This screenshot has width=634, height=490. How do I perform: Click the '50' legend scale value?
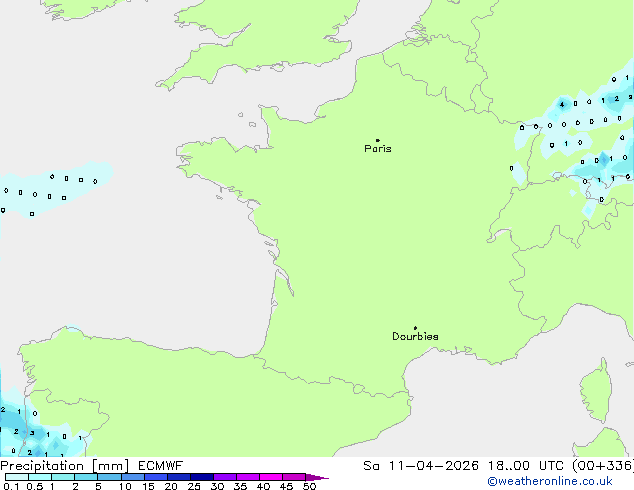309,486
